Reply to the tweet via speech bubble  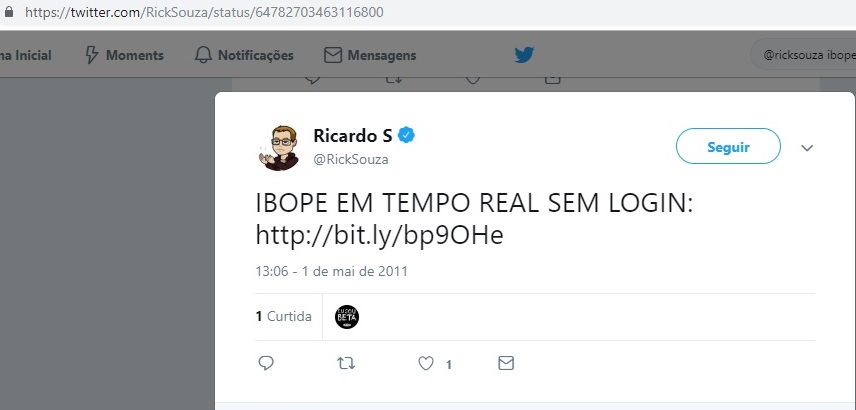click(x=265, y=363)
